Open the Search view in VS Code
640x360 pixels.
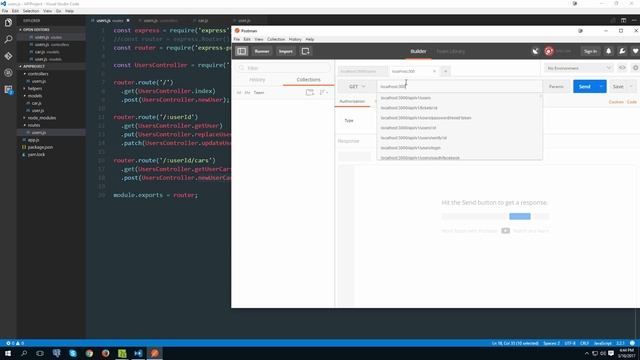click(8, 40)
